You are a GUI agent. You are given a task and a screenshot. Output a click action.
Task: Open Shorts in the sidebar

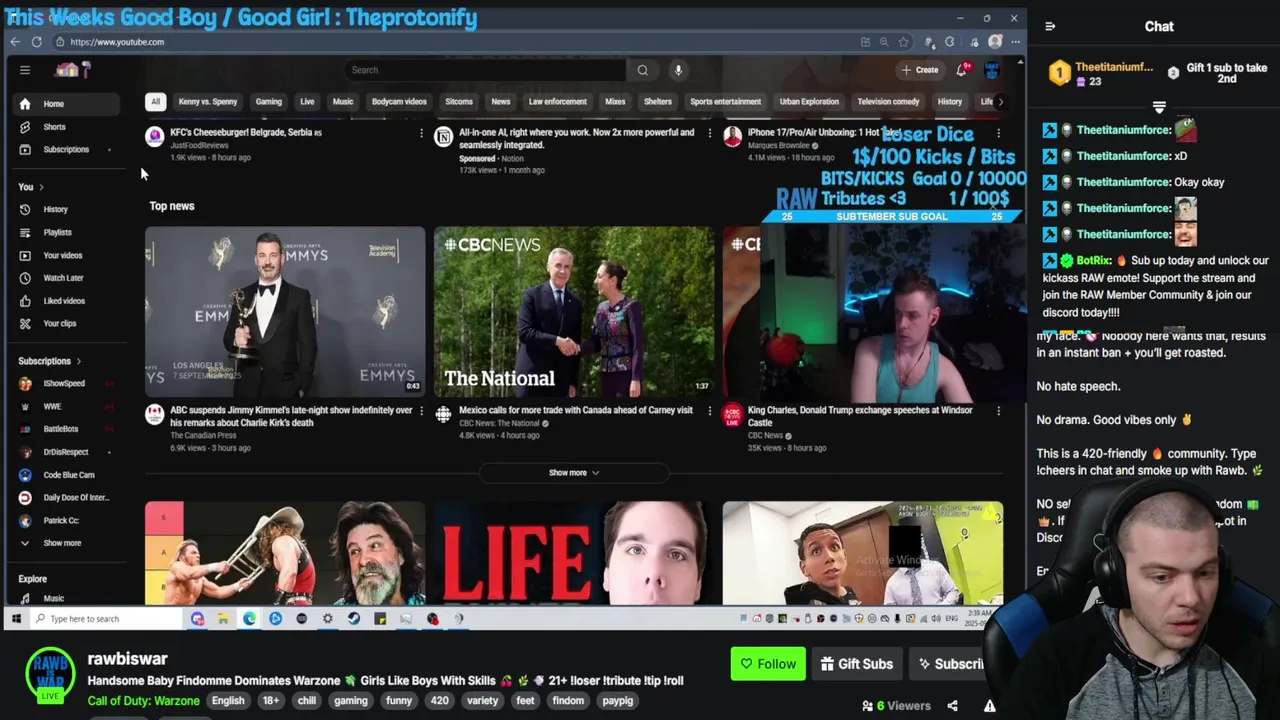coord(54,127)
